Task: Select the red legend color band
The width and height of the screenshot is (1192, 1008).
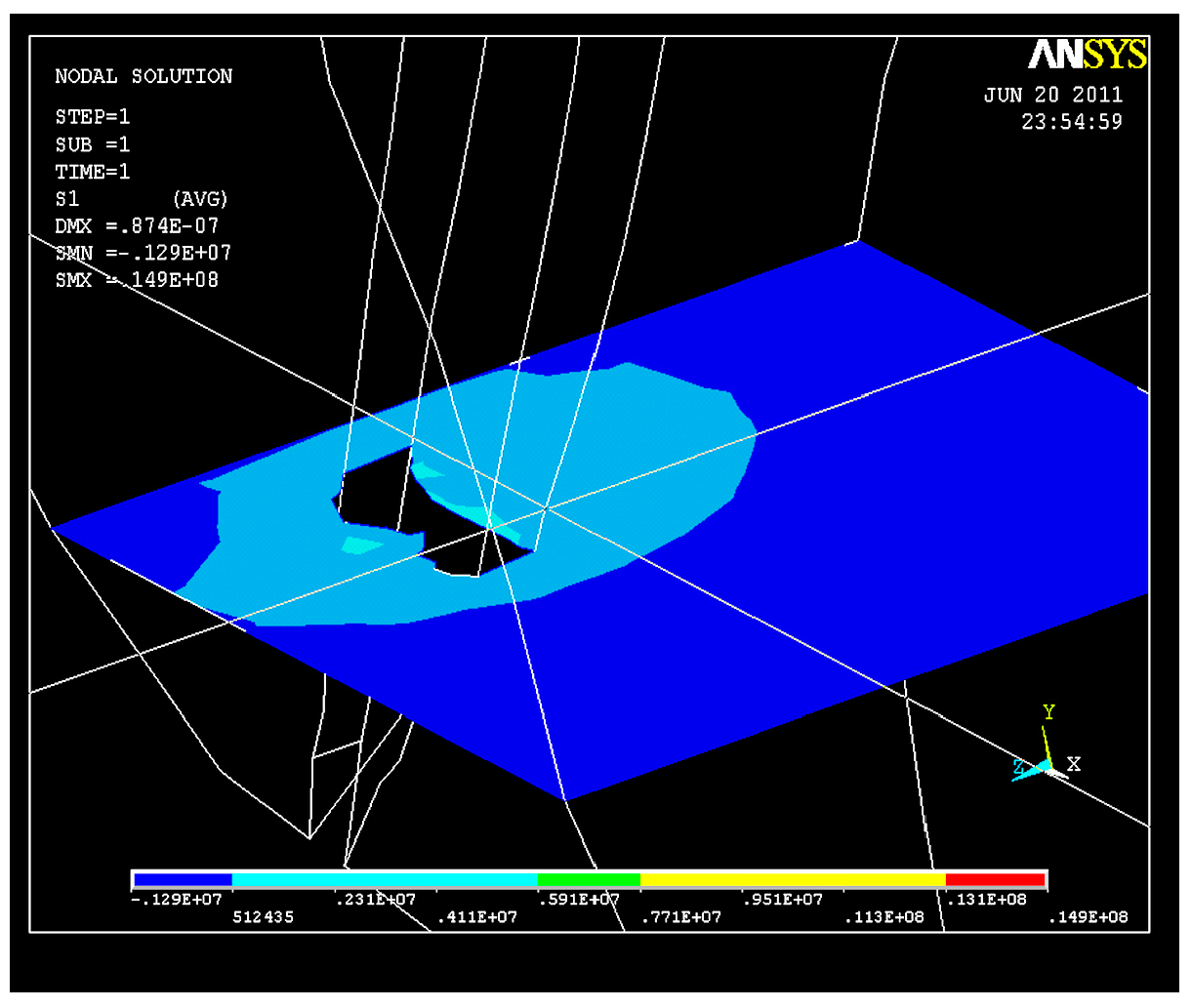Action: pyautogui.click(x=995, y=879)
